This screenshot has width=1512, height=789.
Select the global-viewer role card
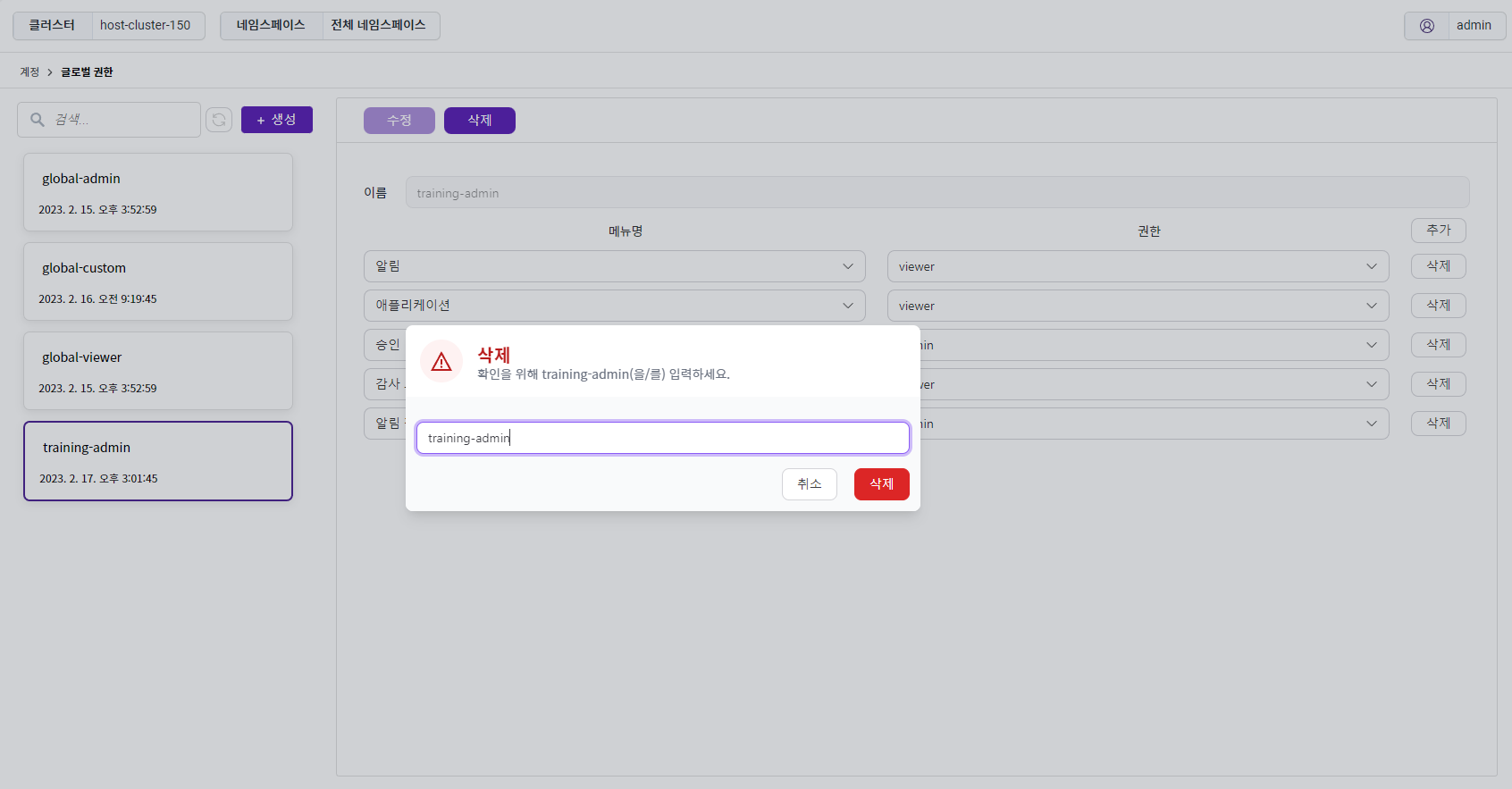(x=158, y=371)
